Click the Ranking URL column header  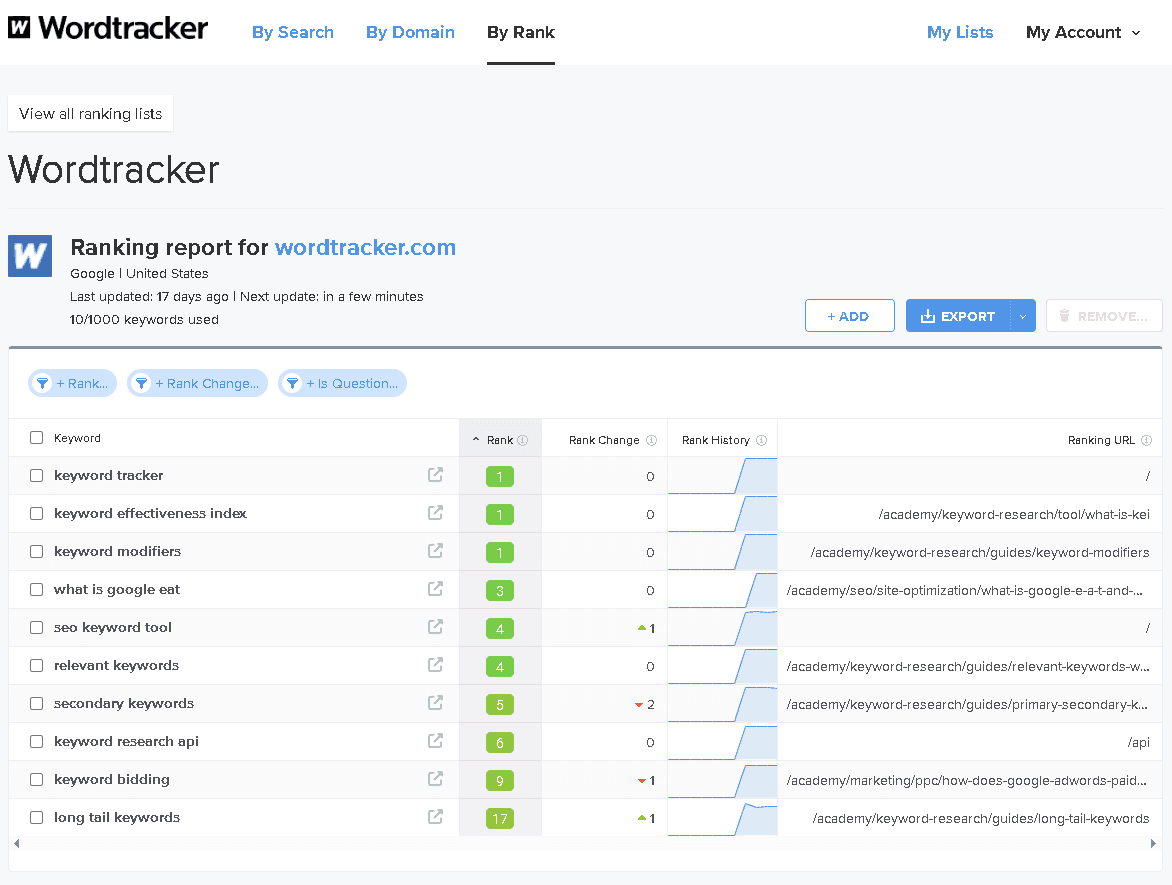pos(1101,440)
